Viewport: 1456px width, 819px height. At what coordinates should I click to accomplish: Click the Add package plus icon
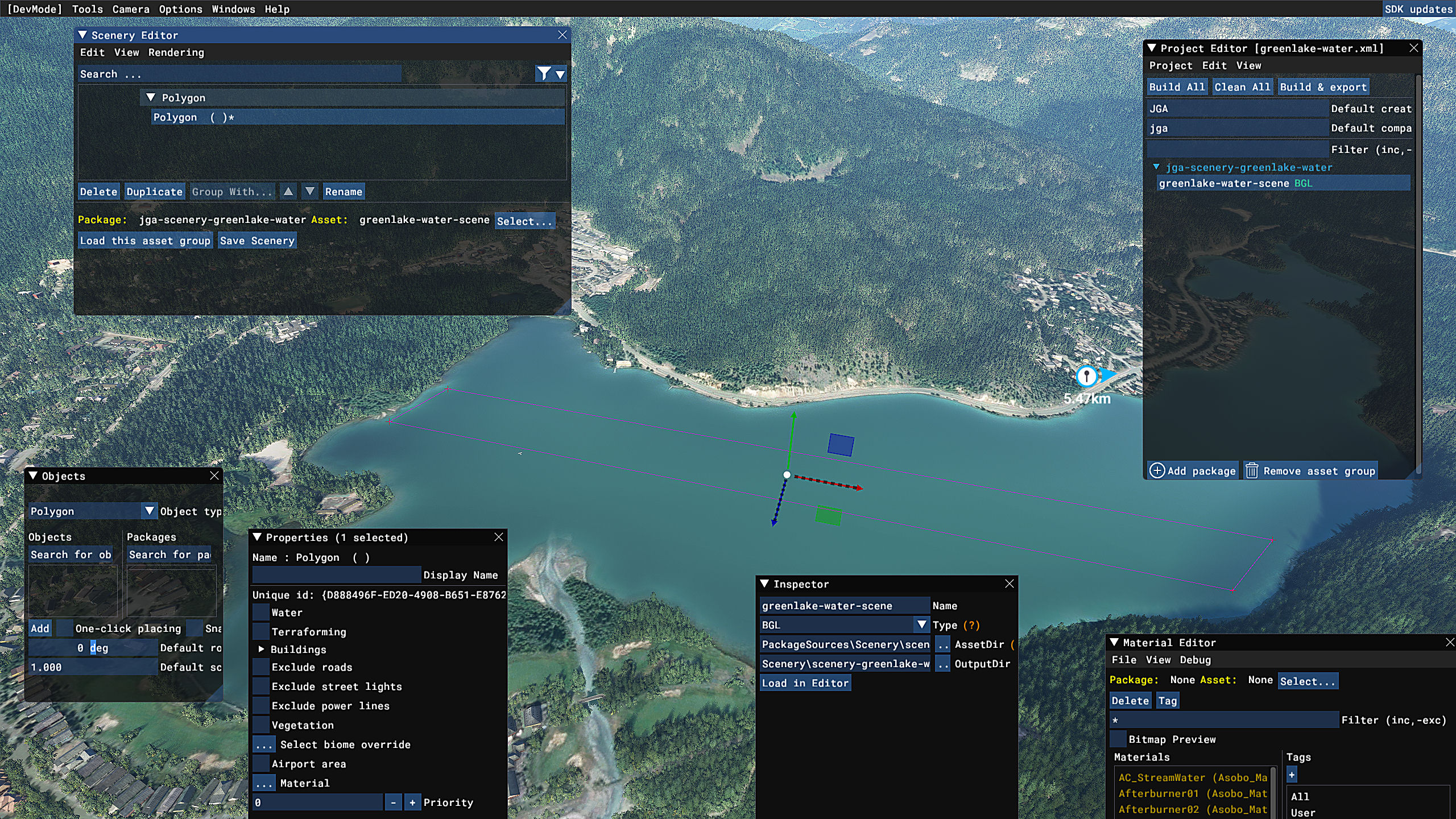[x=1157, y=471]
